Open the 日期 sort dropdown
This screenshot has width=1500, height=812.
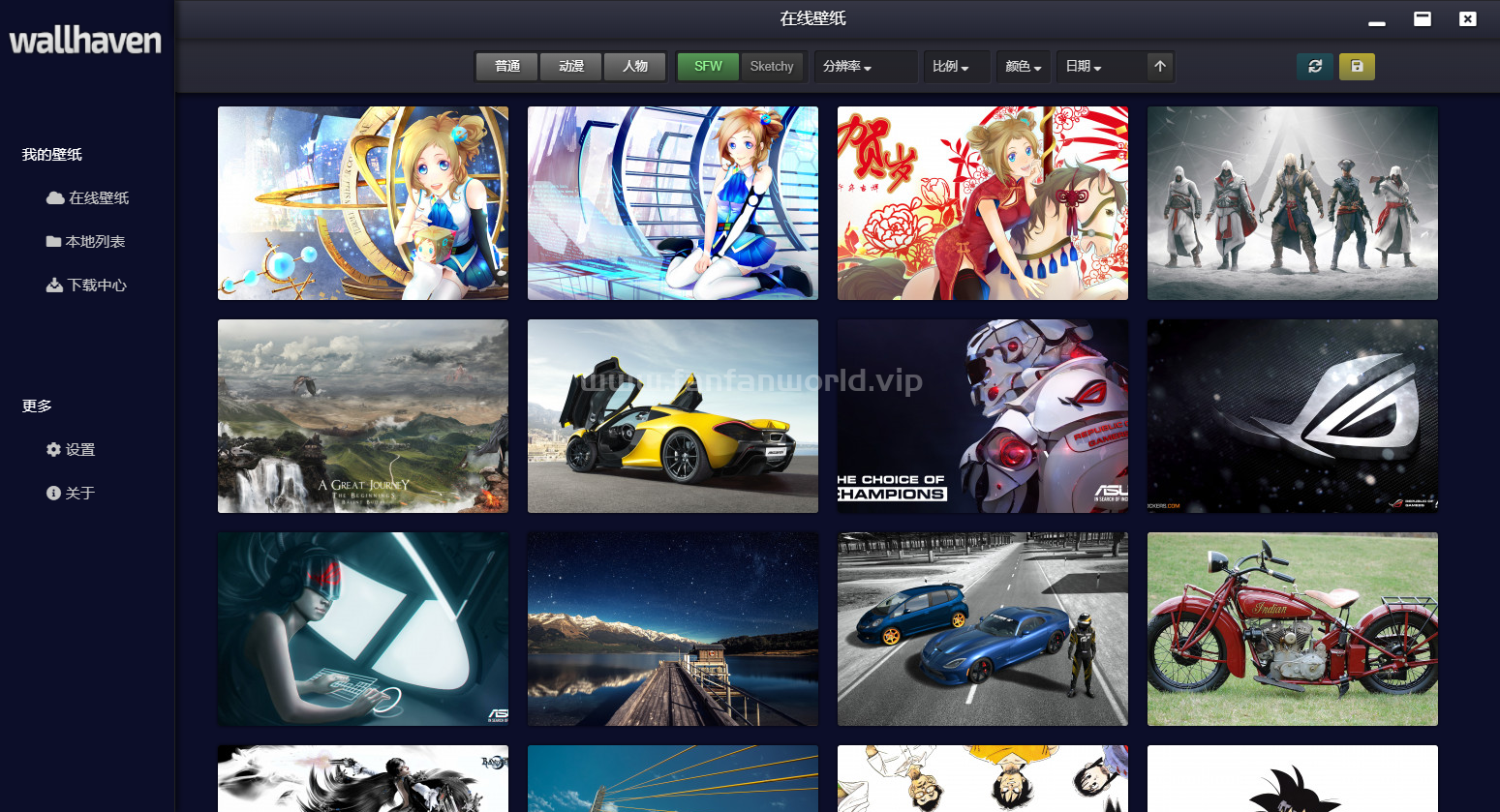tap(1100, 66)
